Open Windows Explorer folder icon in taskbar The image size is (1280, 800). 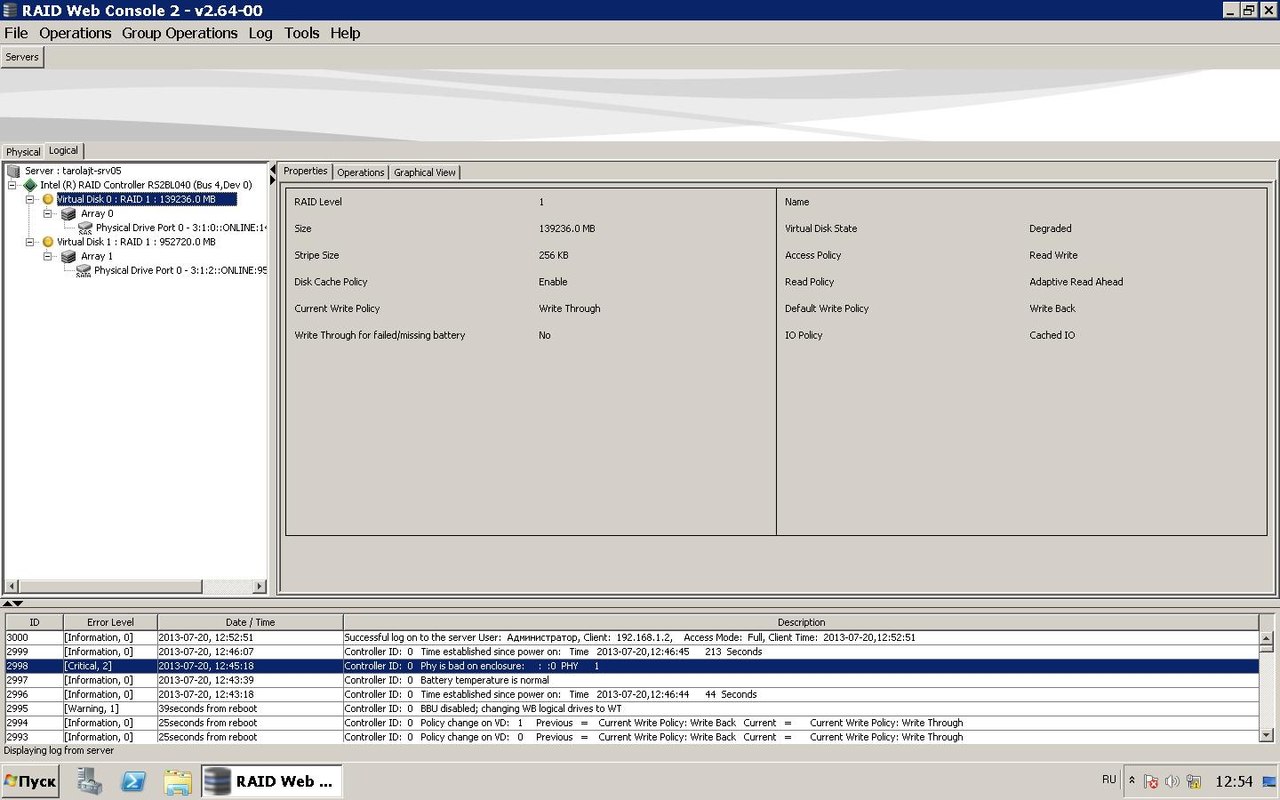tap(177, 781)
